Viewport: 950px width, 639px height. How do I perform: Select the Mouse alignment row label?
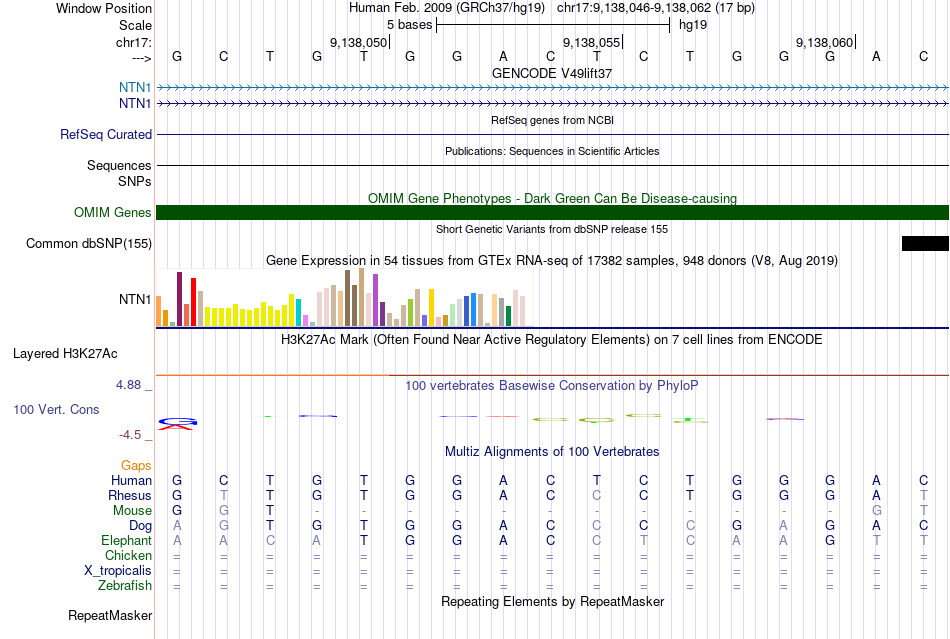[132, 511]
